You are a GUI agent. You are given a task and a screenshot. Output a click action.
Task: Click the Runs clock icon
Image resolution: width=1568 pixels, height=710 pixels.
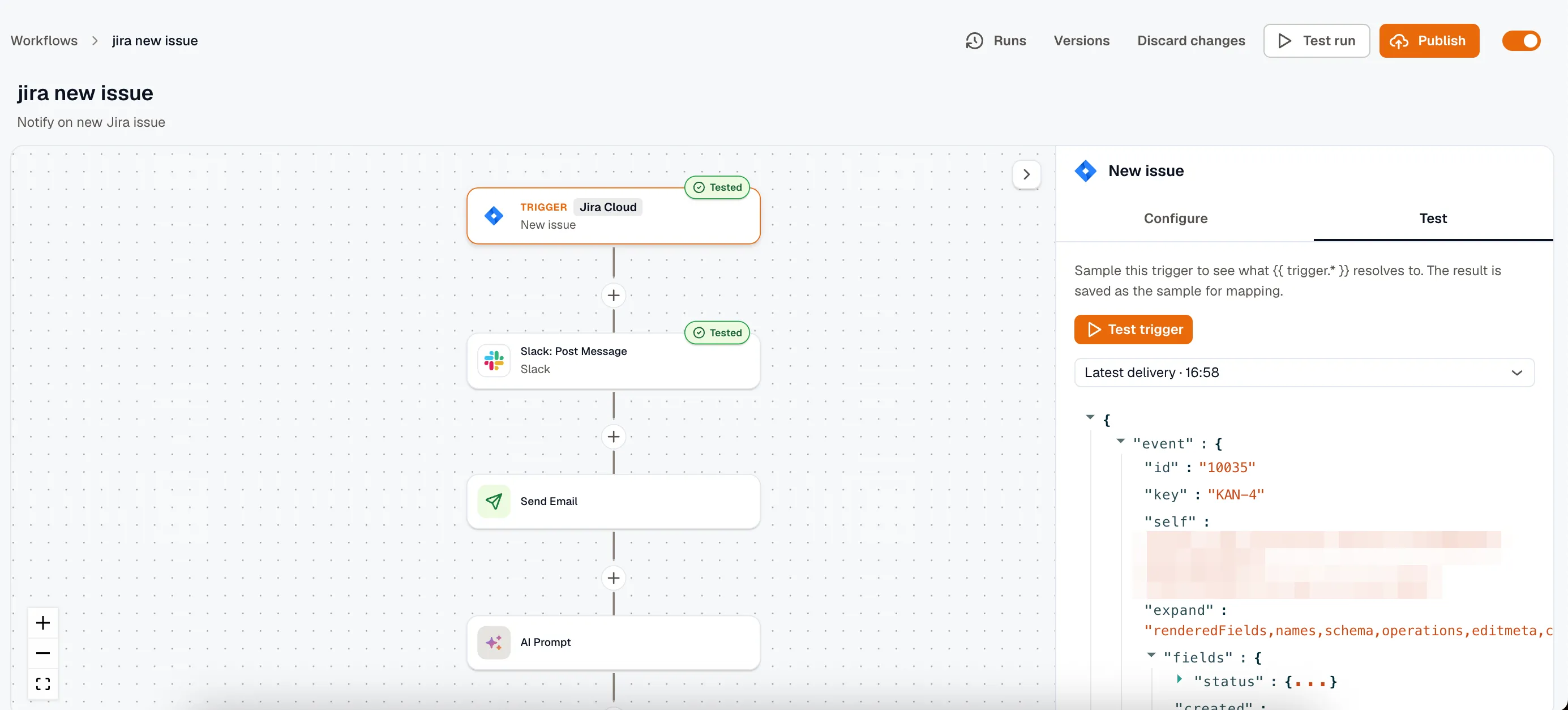pos(974,41)
